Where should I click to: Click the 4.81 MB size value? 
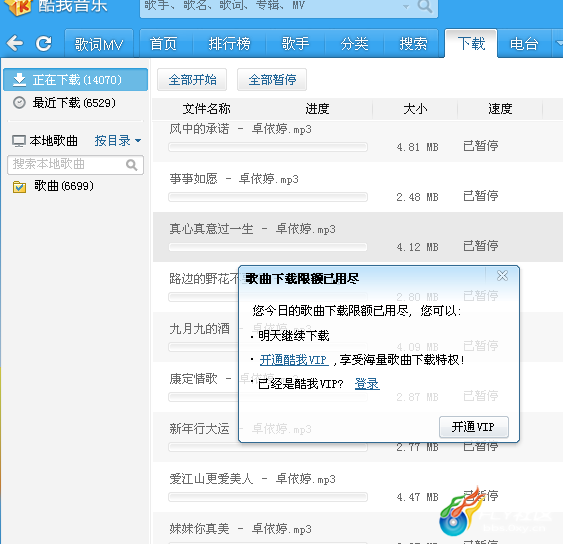coord(417,147)
